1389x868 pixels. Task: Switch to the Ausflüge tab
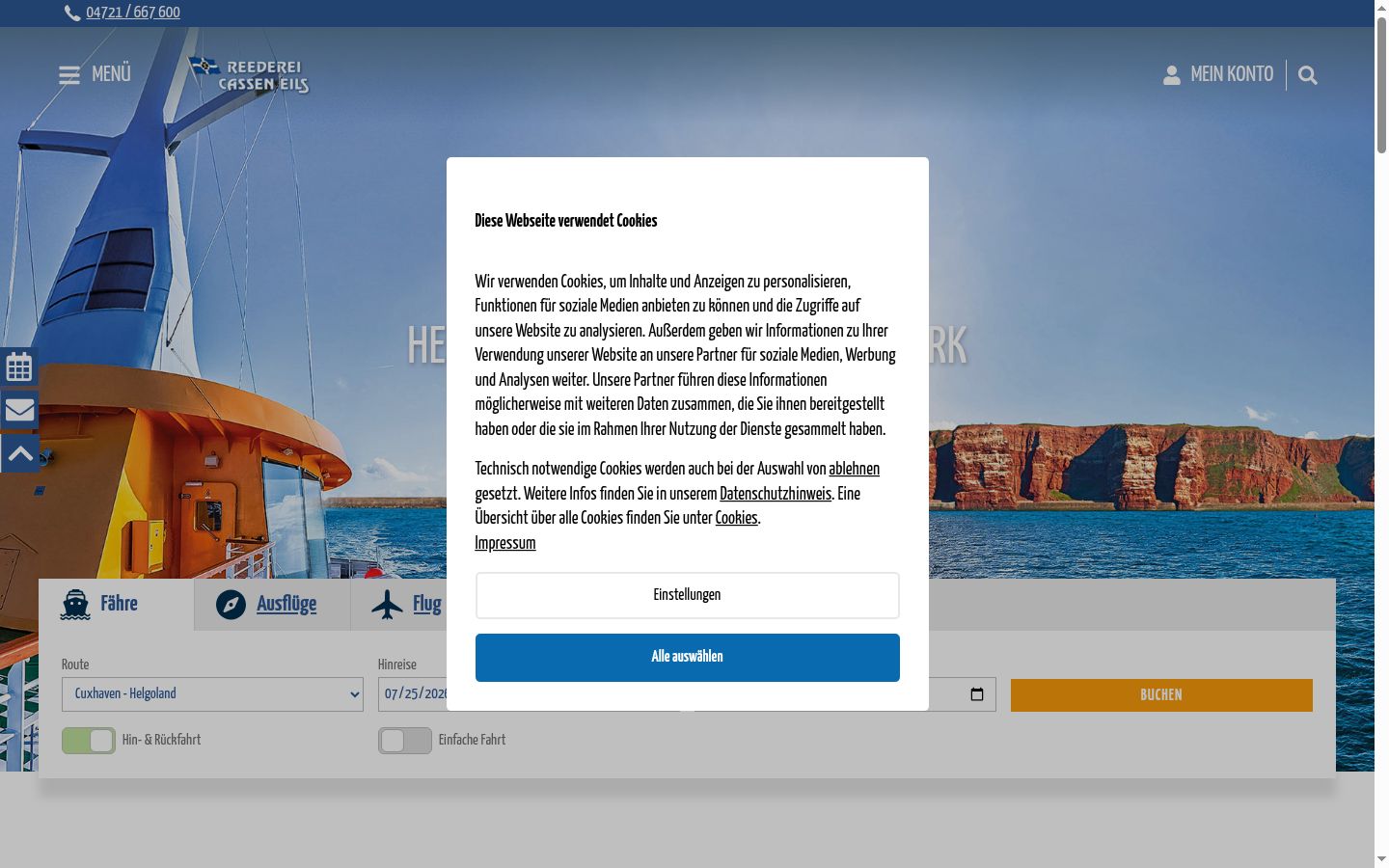272,605
